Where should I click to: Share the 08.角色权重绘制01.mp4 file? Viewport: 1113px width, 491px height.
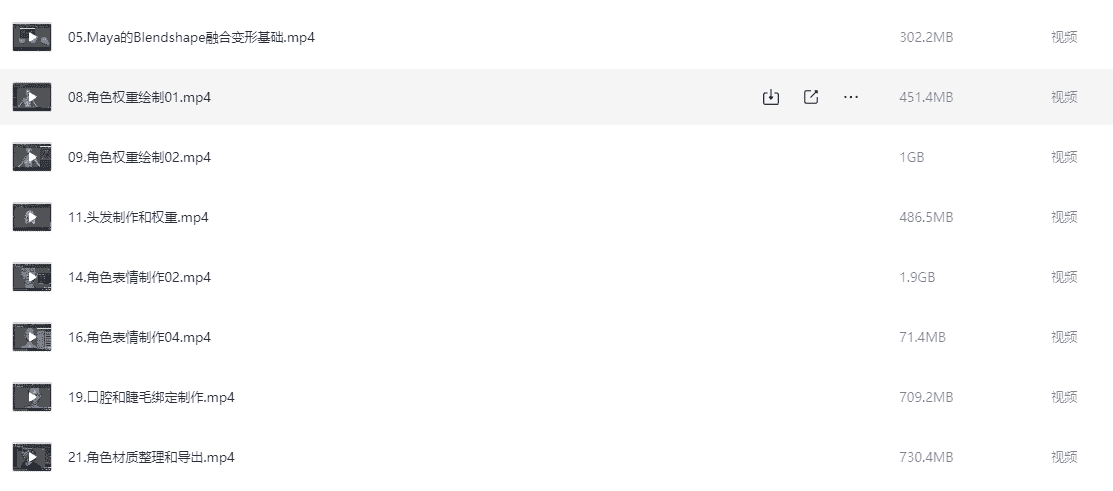[x=811, y=97]
